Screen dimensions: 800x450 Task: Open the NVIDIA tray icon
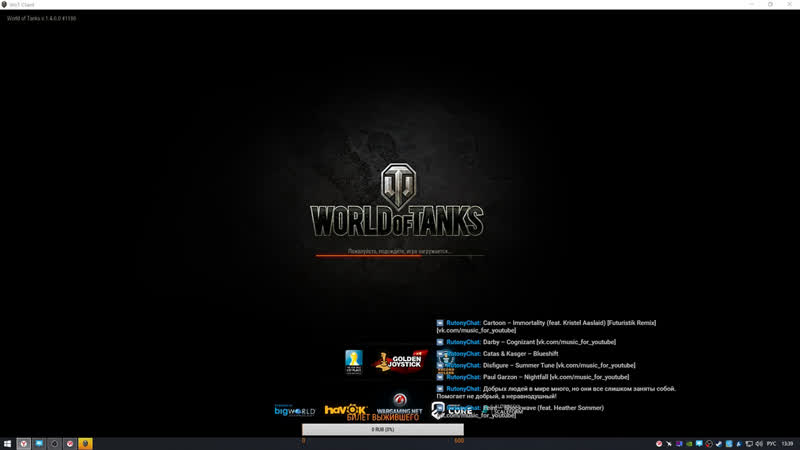click(689, 444)
